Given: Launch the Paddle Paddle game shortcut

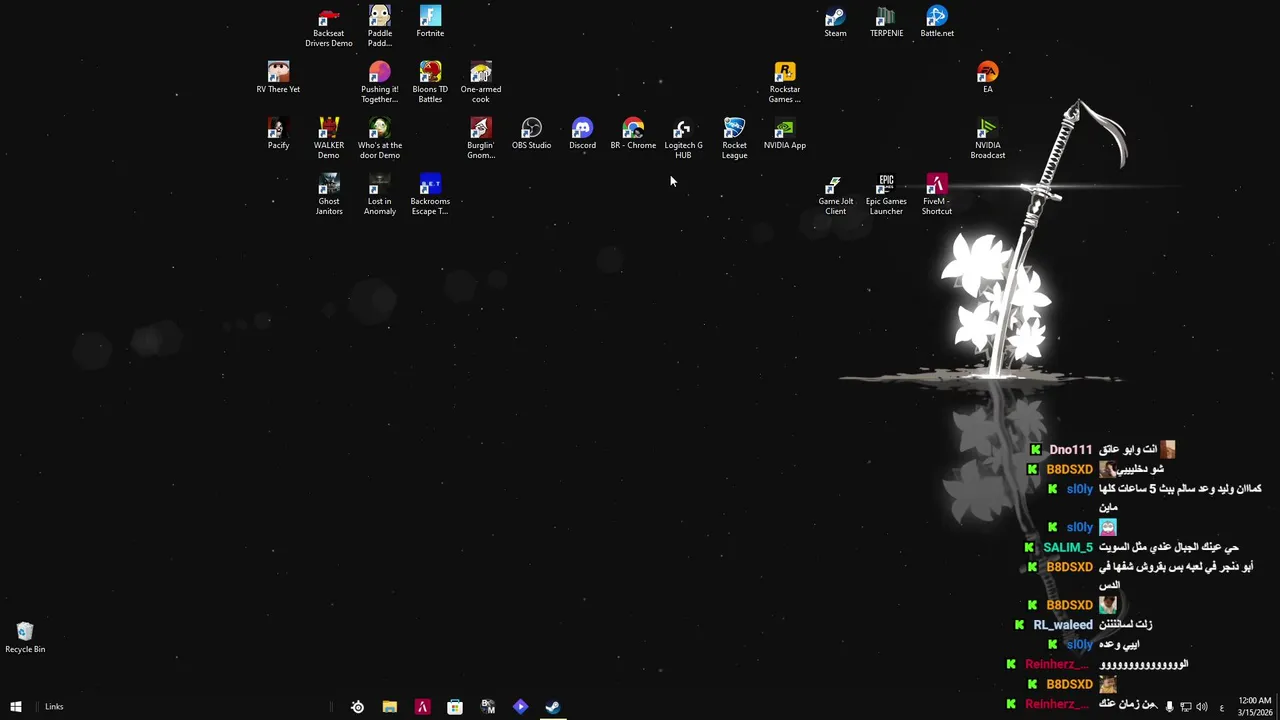Looking at the screenshot, I should click(380, 27).
